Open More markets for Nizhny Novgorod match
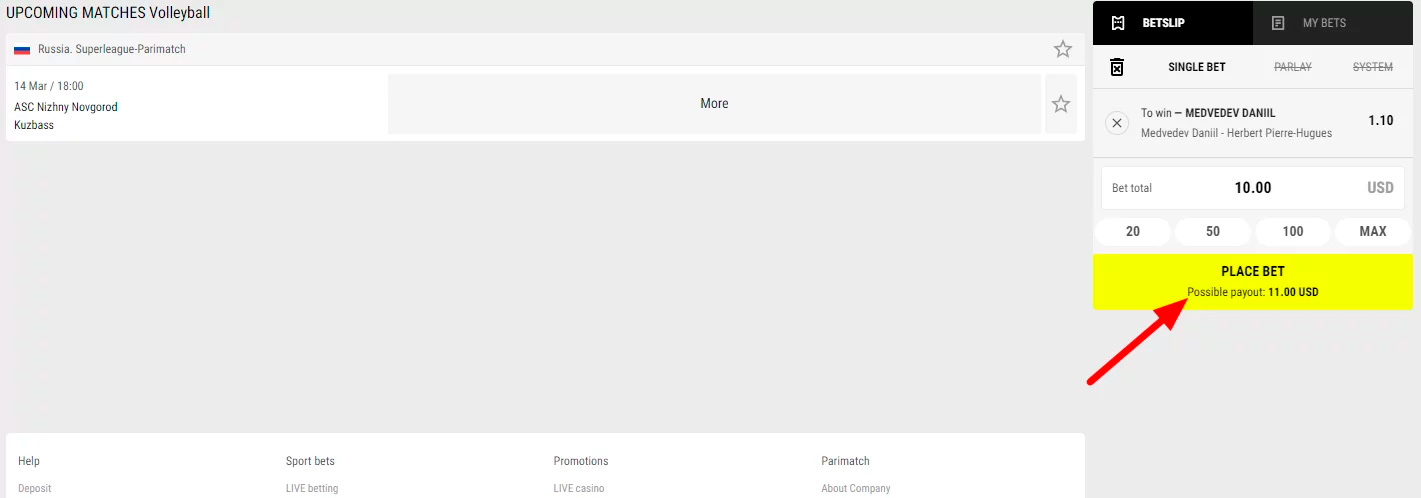The width and height of the screenshot is (1421, 498). tap(714, 104)
